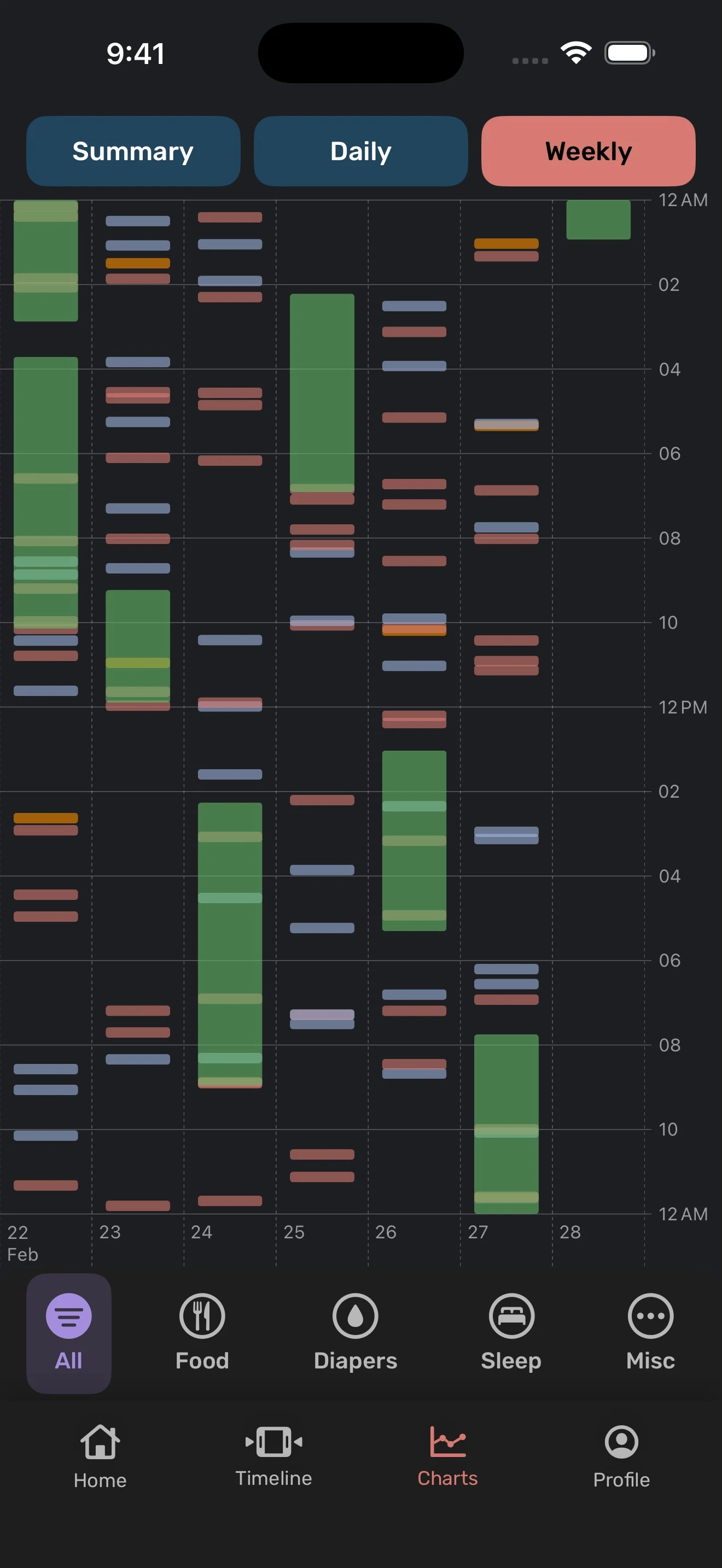Filter the chart by Food

[202, 1333]
